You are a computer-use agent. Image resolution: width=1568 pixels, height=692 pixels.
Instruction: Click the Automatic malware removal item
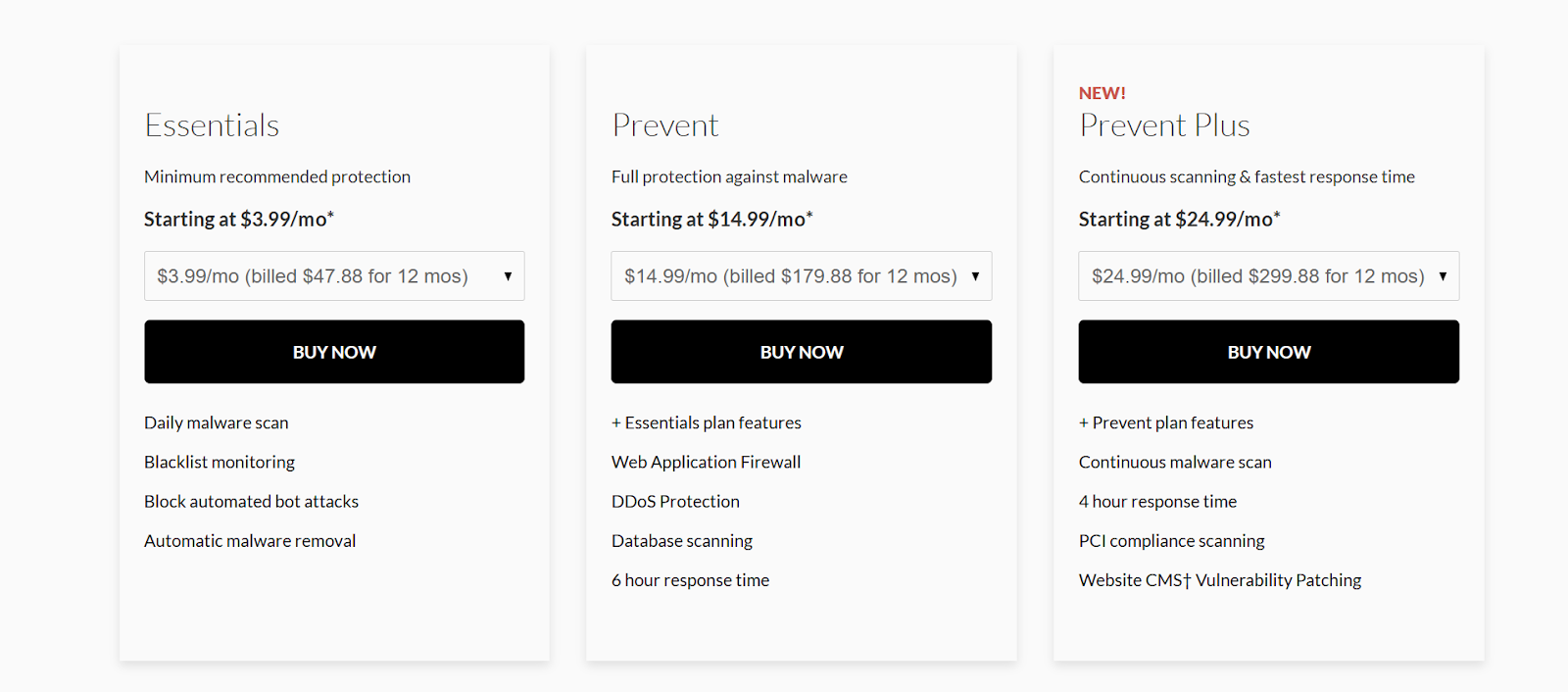click(x=250, y=540)
